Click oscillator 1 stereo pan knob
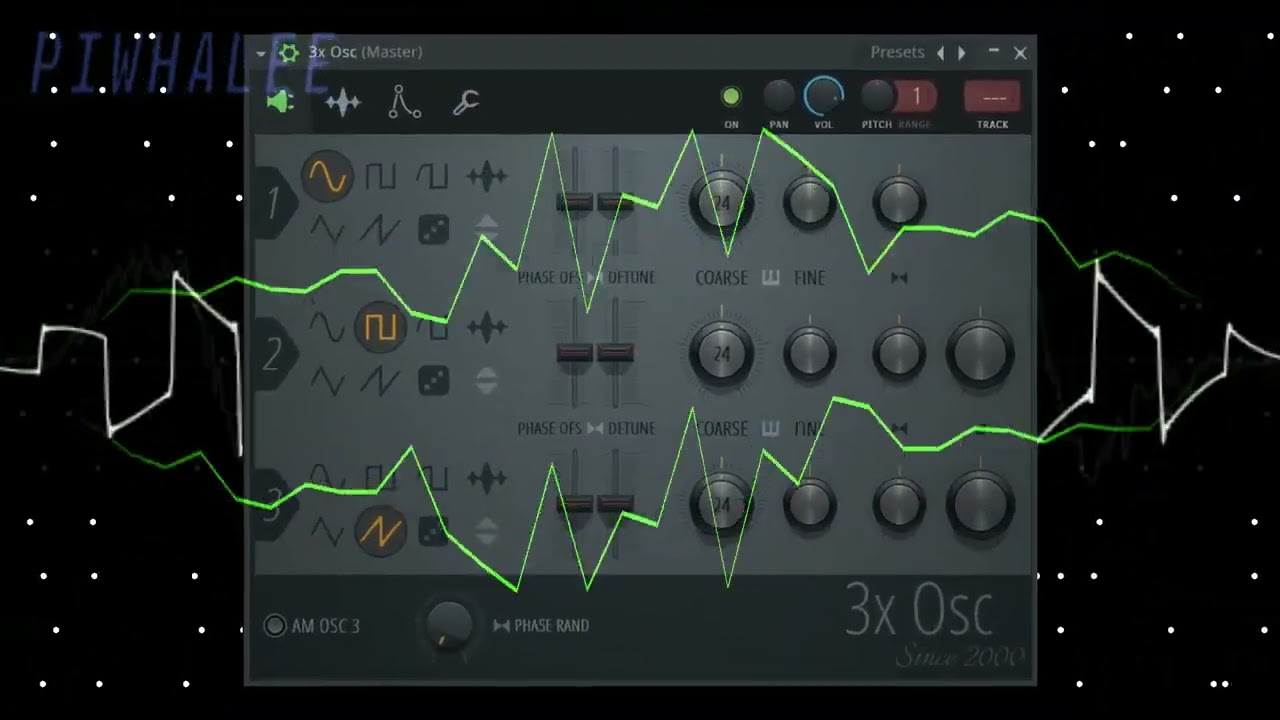The image size is (1280, 720). tap(899, 203)
